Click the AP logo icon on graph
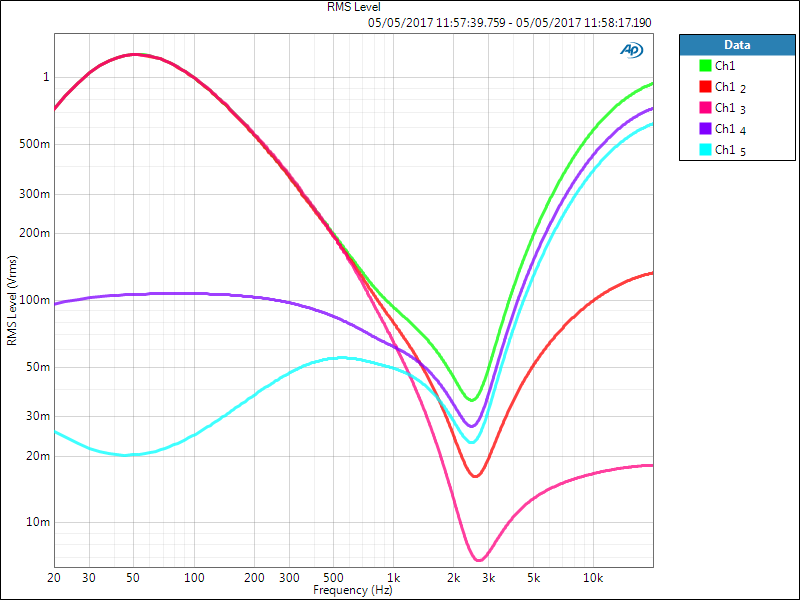 point(632,49)
